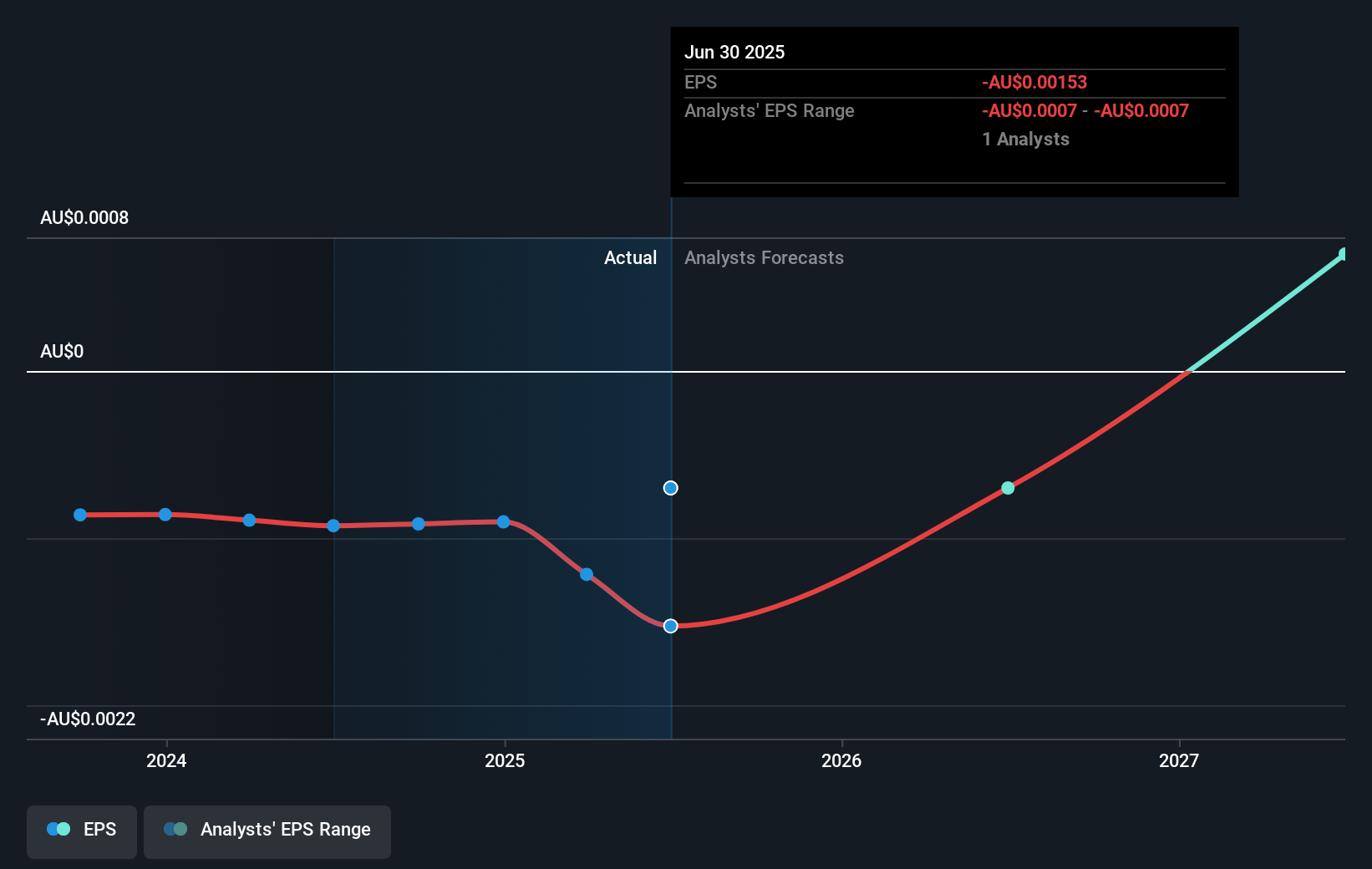Viewport: 1372px width, 869px height.
Task: Click the analyst range dot above Jun 2025
Action: point(670,488)
